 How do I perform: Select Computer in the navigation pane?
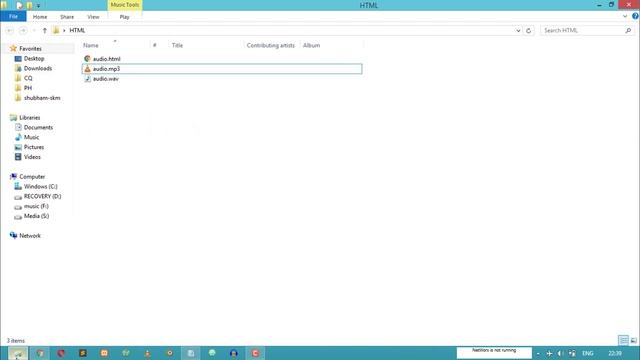pos(32,177)
